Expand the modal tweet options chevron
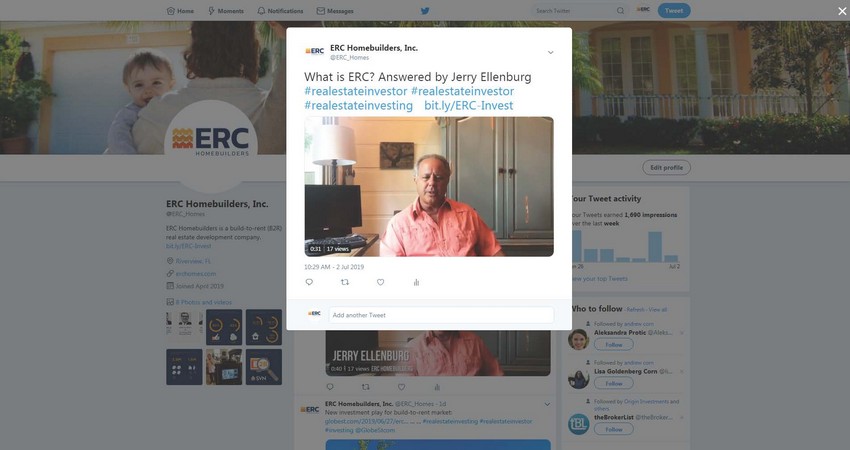The height and width of the screenshot is (450, 850). click(550, 53)
